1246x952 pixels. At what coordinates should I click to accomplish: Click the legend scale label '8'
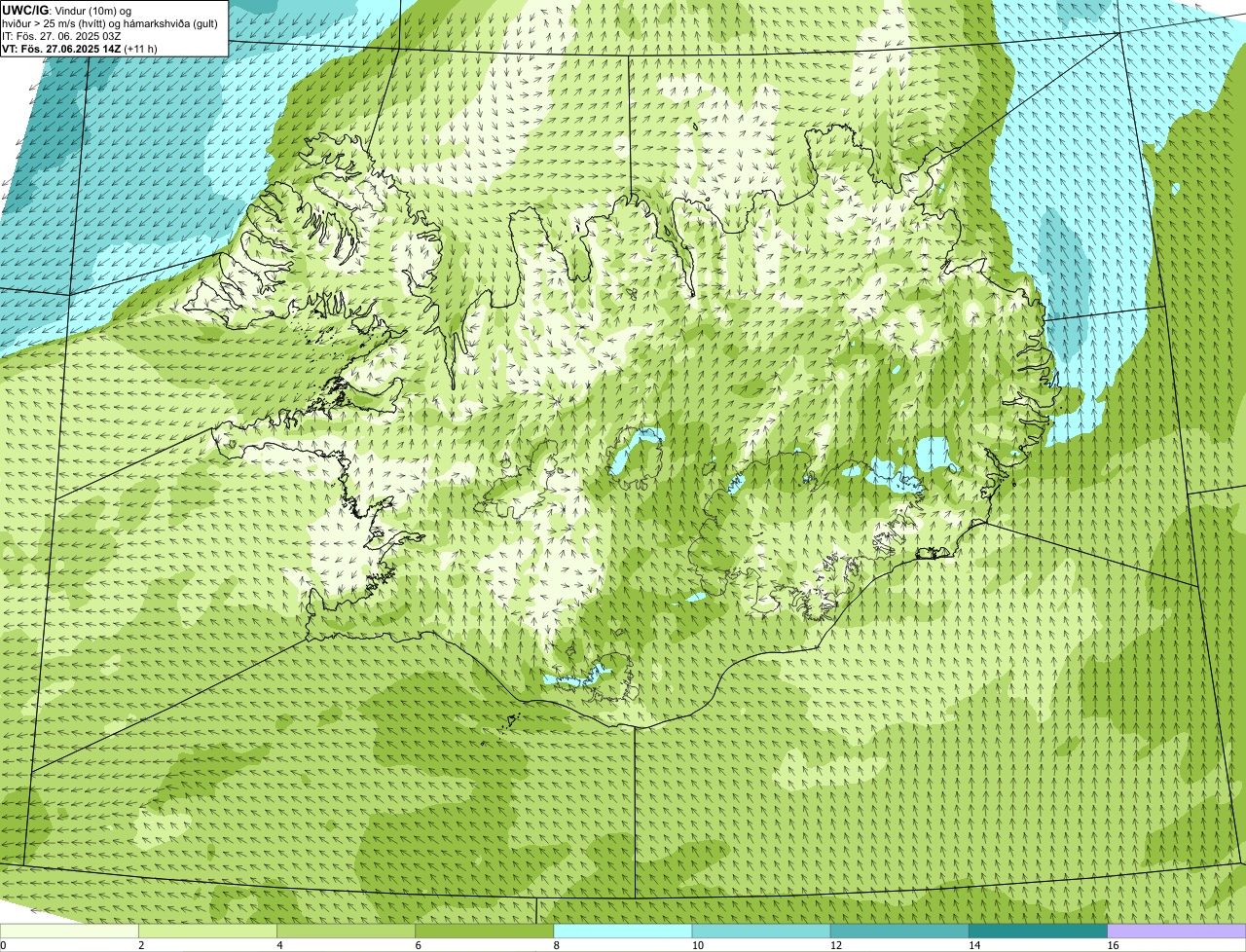pos(556,945)
